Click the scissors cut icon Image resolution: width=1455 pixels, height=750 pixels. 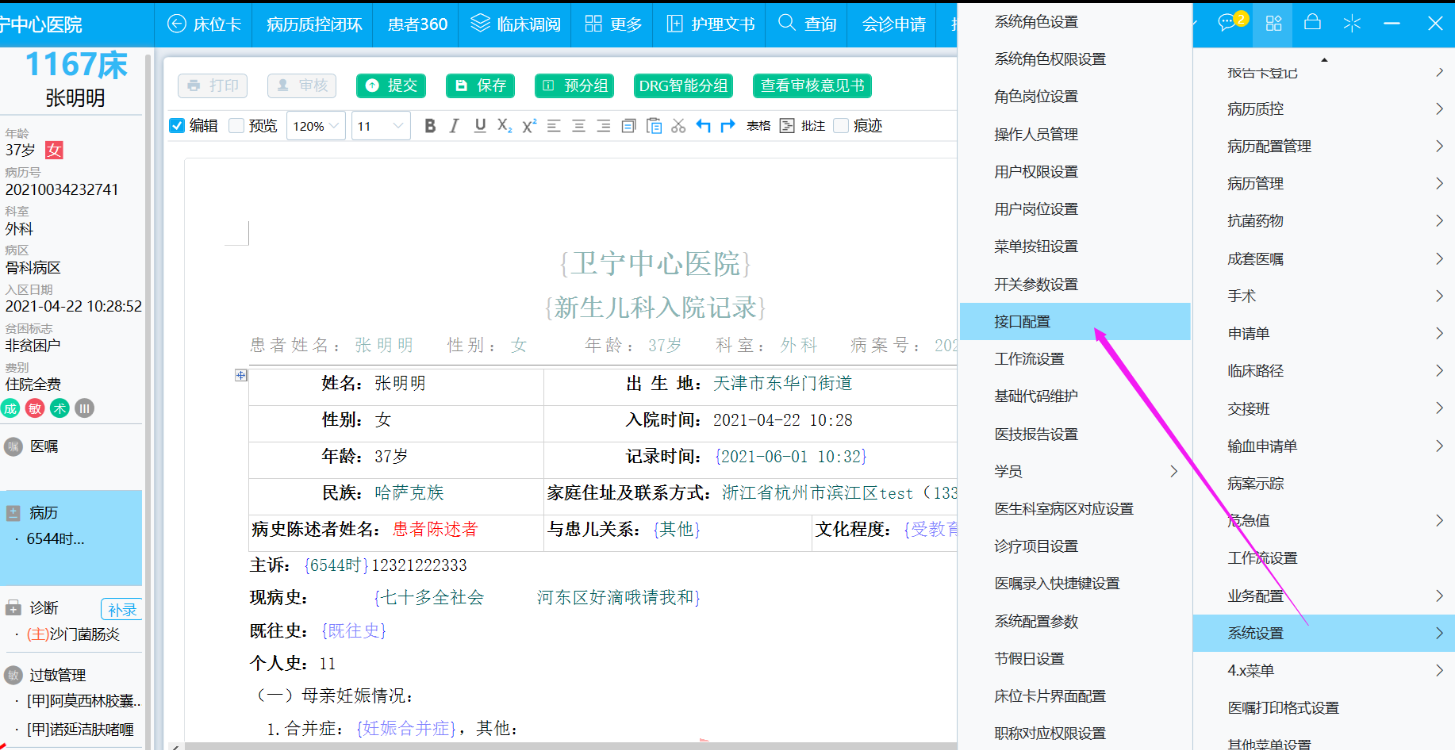pyautogui.click(x=678, y=126)
